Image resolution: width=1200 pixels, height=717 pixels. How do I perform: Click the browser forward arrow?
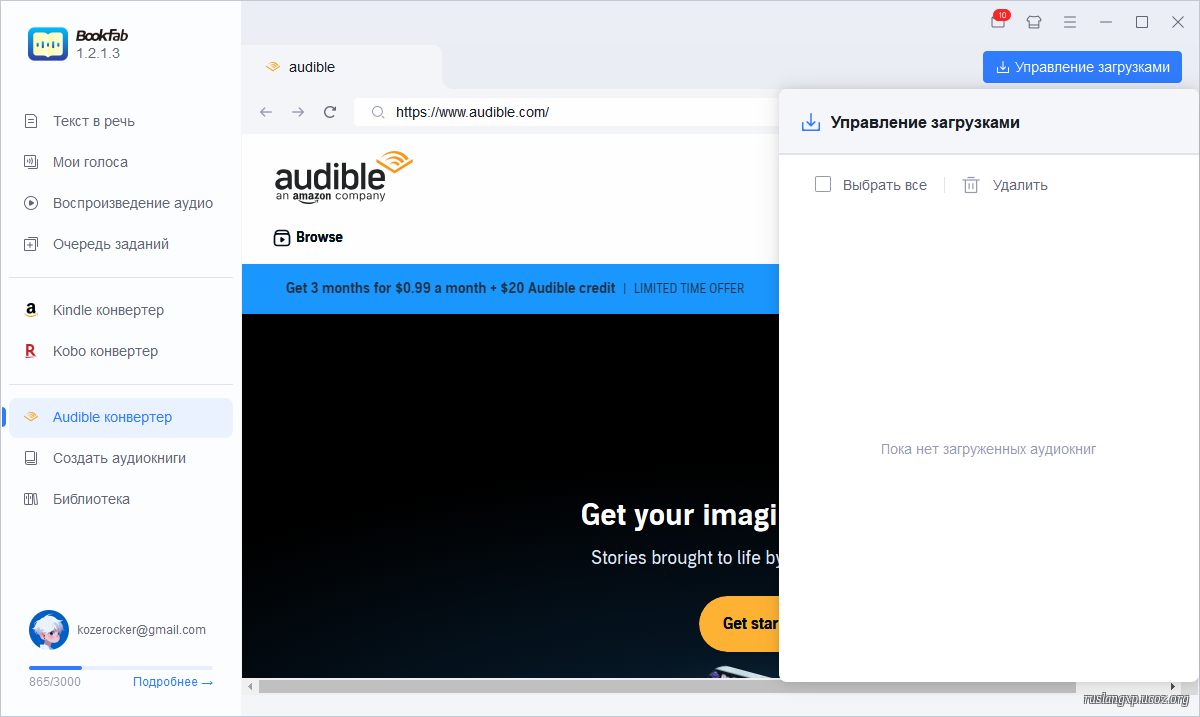tap(298, 112)
